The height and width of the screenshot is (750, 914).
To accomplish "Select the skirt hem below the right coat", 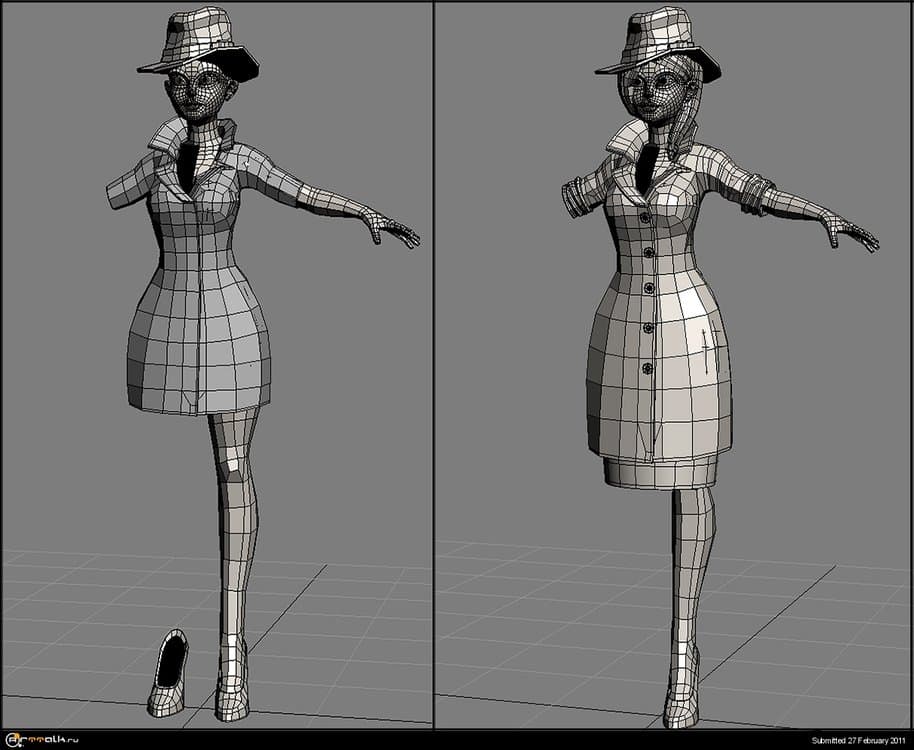I will 660,470.
